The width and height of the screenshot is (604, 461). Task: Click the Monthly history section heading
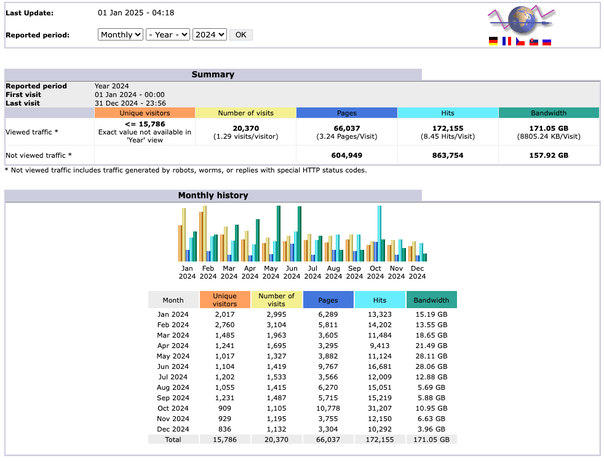(213, 195)
